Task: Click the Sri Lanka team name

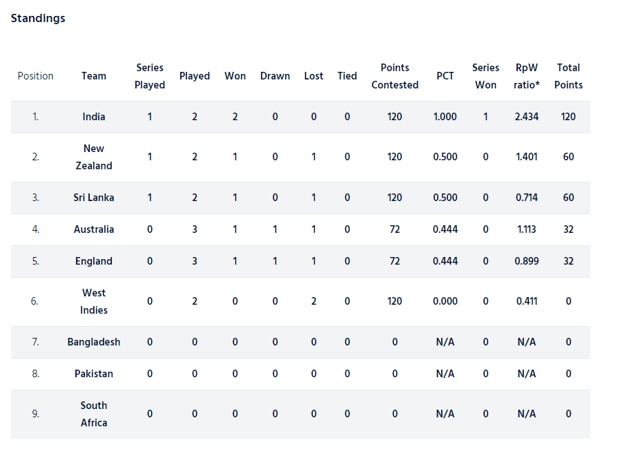Action: (x=93, y=198)
